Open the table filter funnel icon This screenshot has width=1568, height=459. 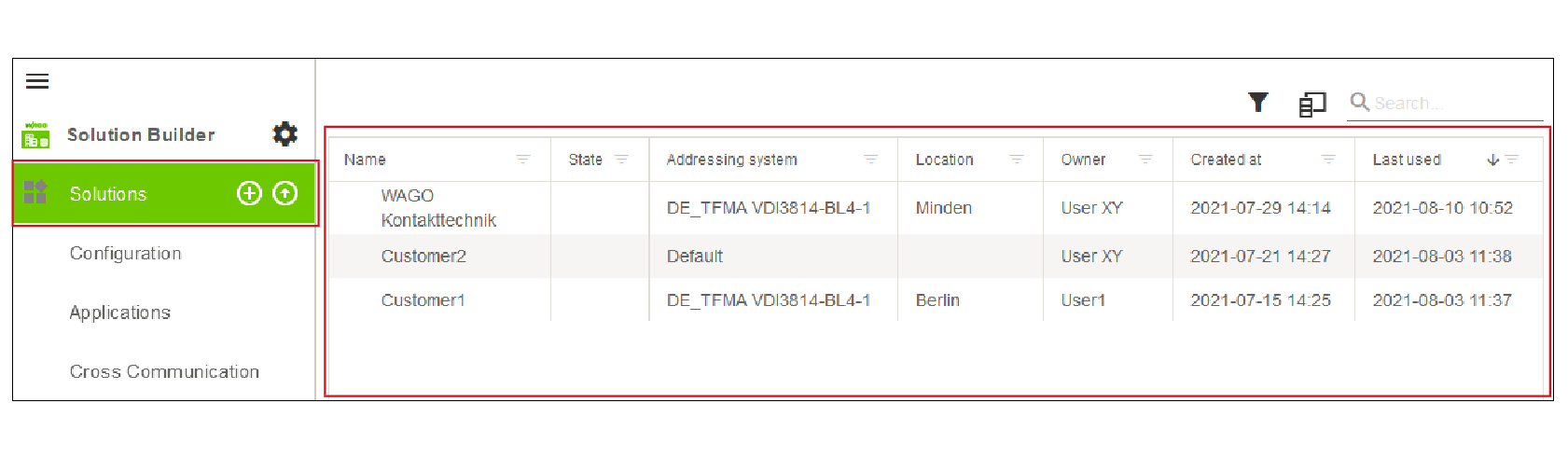click(x=1258, y=102)
